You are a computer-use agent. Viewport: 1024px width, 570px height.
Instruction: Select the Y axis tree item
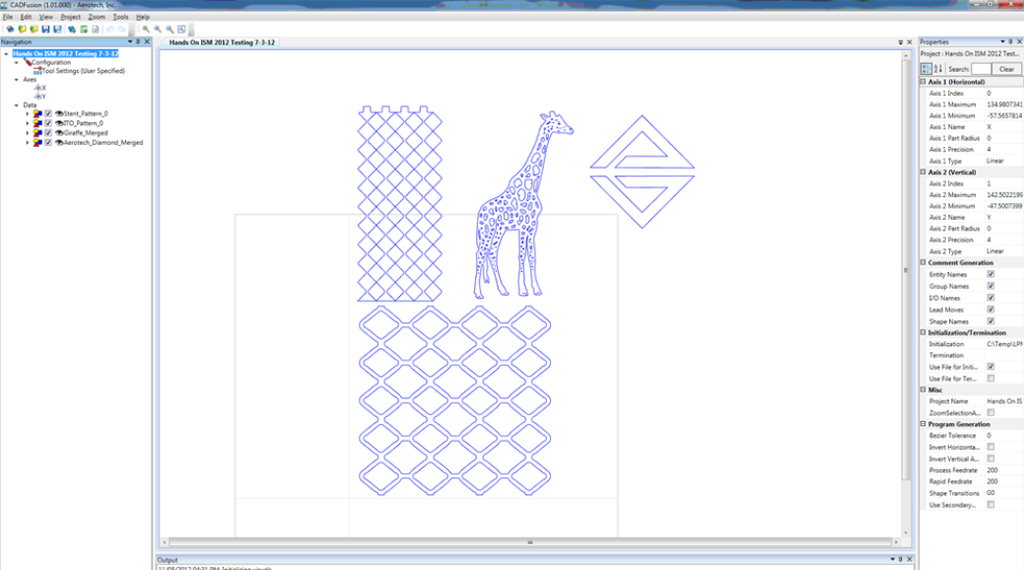coord(40,97)
